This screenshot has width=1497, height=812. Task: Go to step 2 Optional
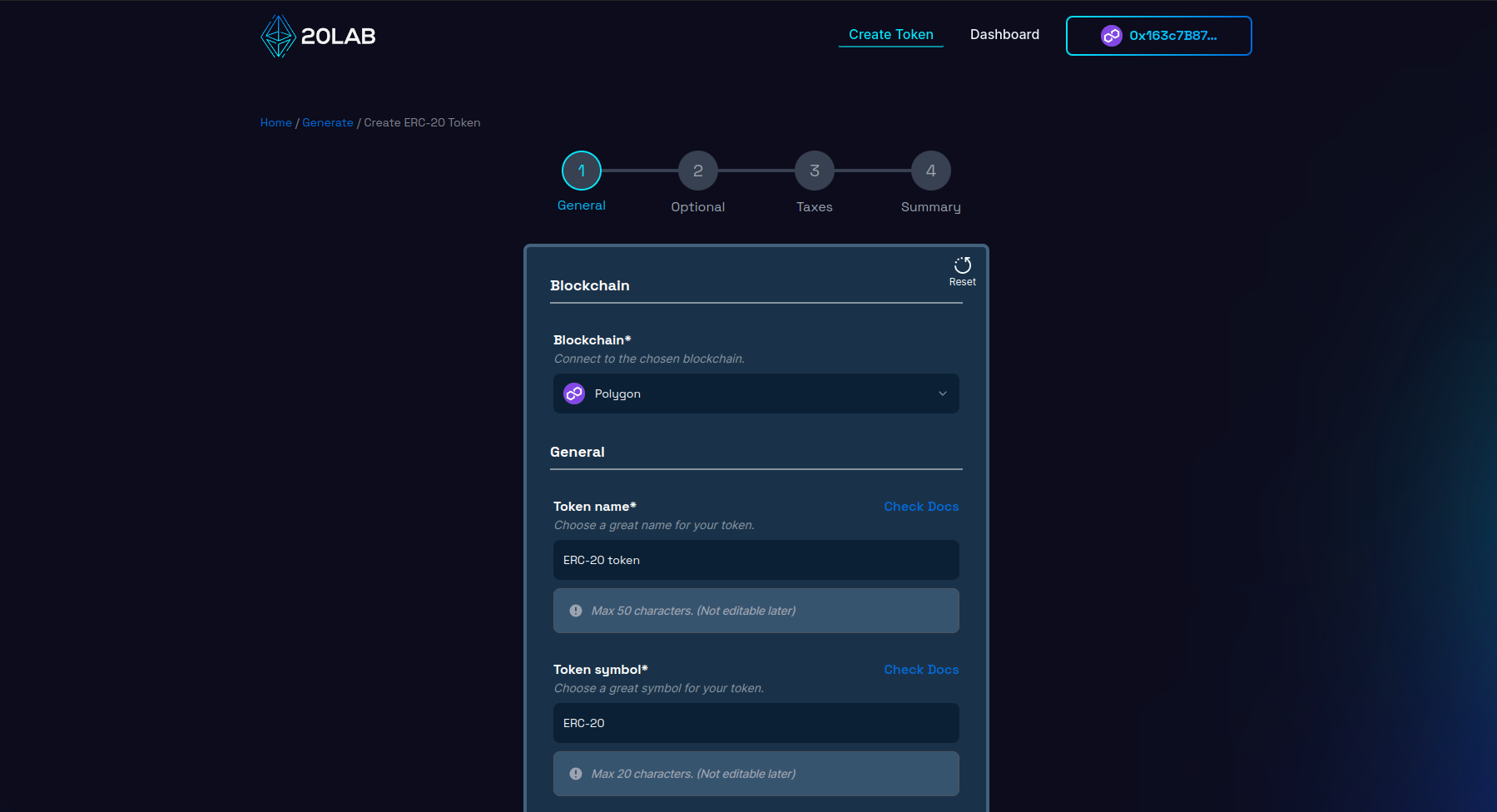(x=698, y=171)
